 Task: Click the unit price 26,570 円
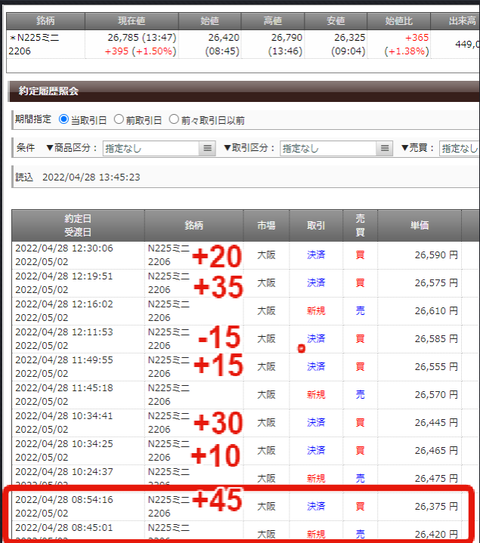pyautogui.click(x=436, y=395)
